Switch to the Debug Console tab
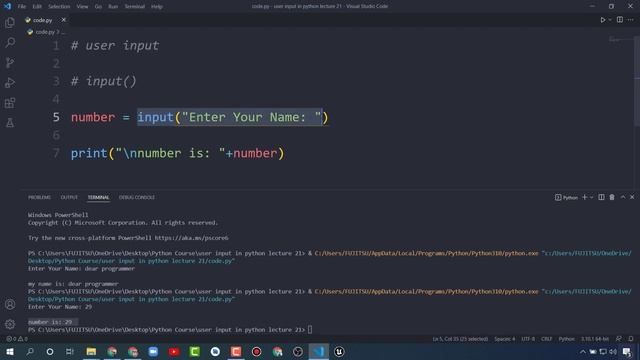The height and width of the screenshot is (360, 640). coord(137,198)
